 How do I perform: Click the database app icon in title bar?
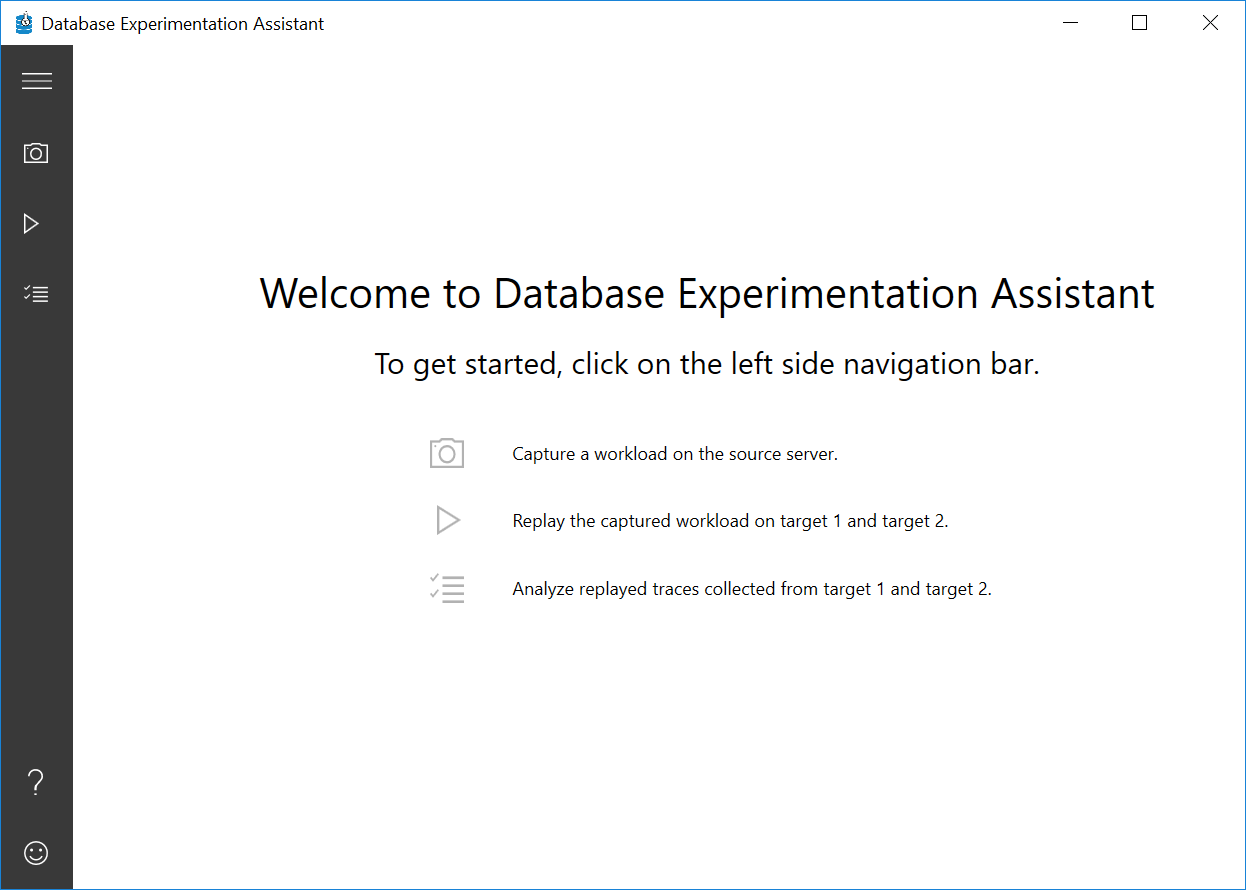click(x=24, y=23)
